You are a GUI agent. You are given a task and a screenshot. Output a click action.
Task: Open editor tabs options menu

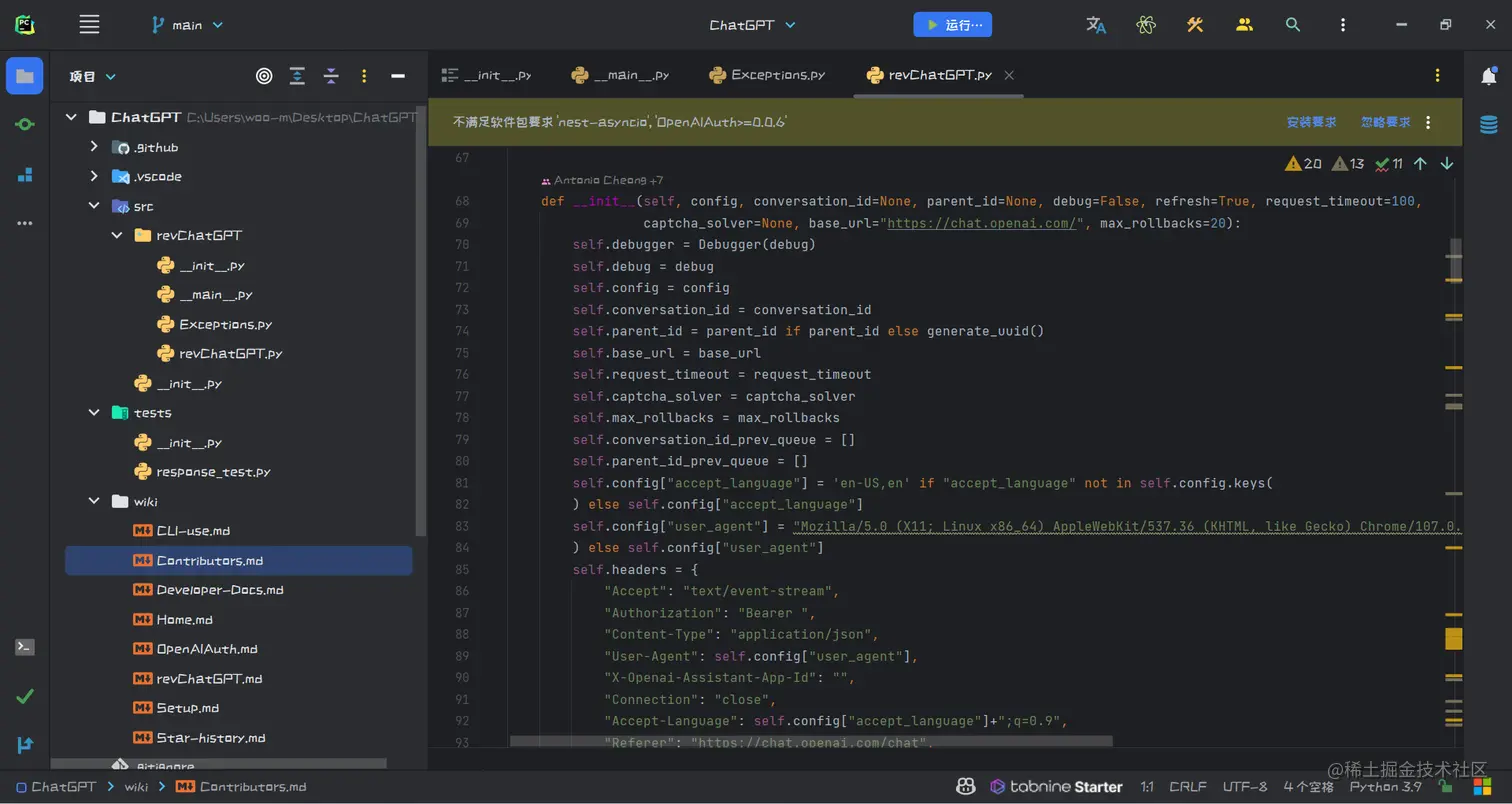(1437, 76)
